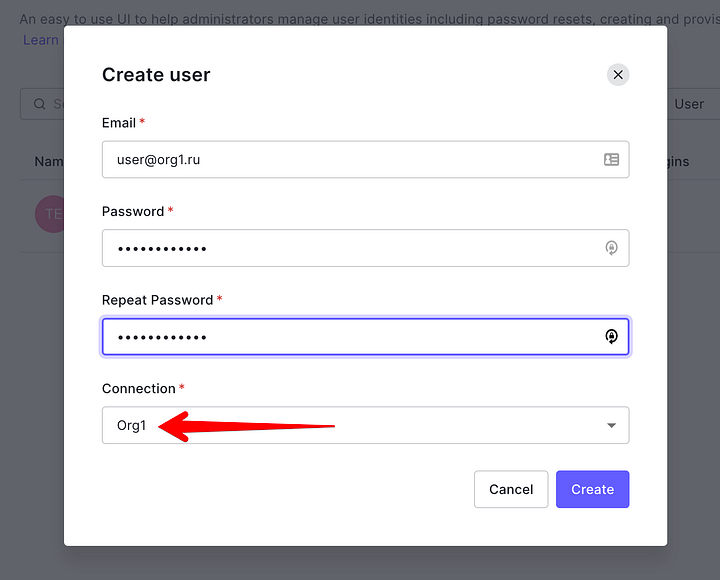Click into the Repeat Password field

tap(365, 337)
